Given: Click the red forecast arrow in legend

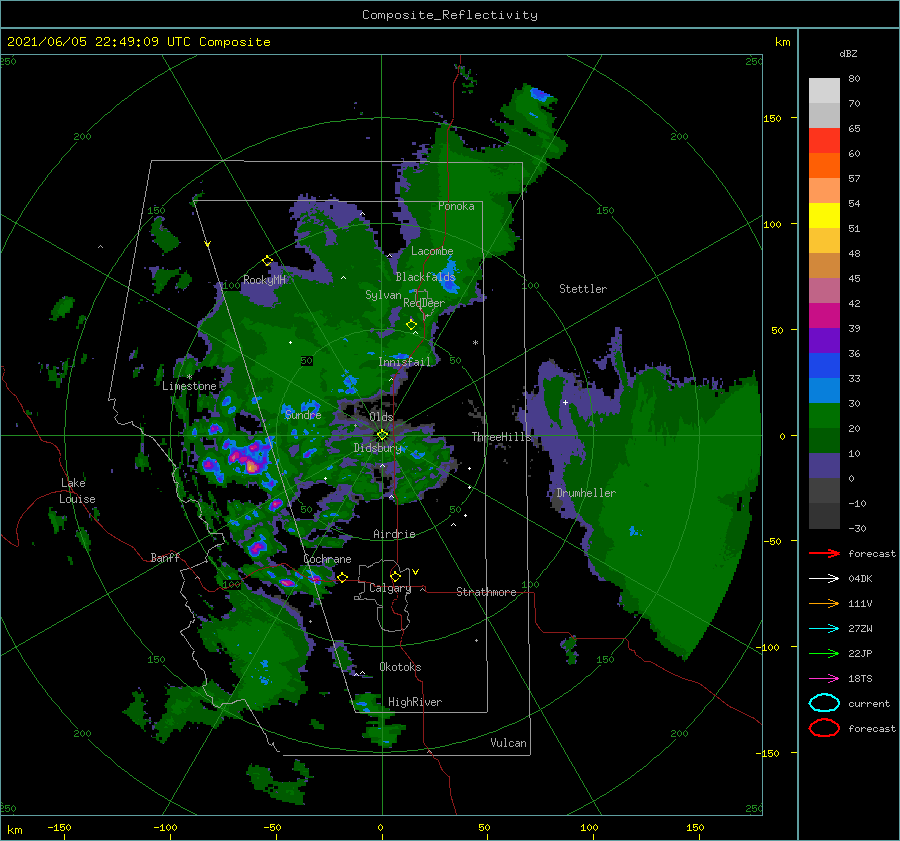Looking at the screenshot, I should pyautogui.click(x=824, y=553).
